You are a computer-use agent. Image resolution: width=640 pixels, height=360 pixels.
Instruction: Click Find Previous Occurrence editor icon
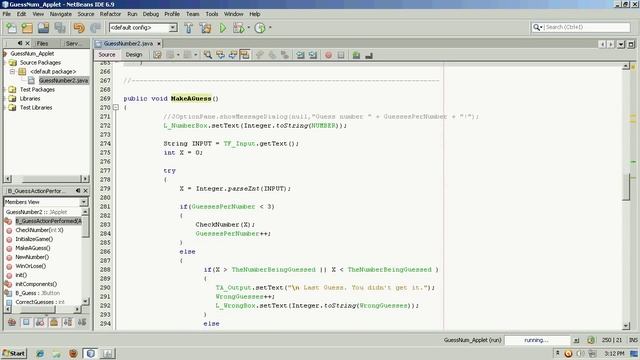click(x=220, y=55)
